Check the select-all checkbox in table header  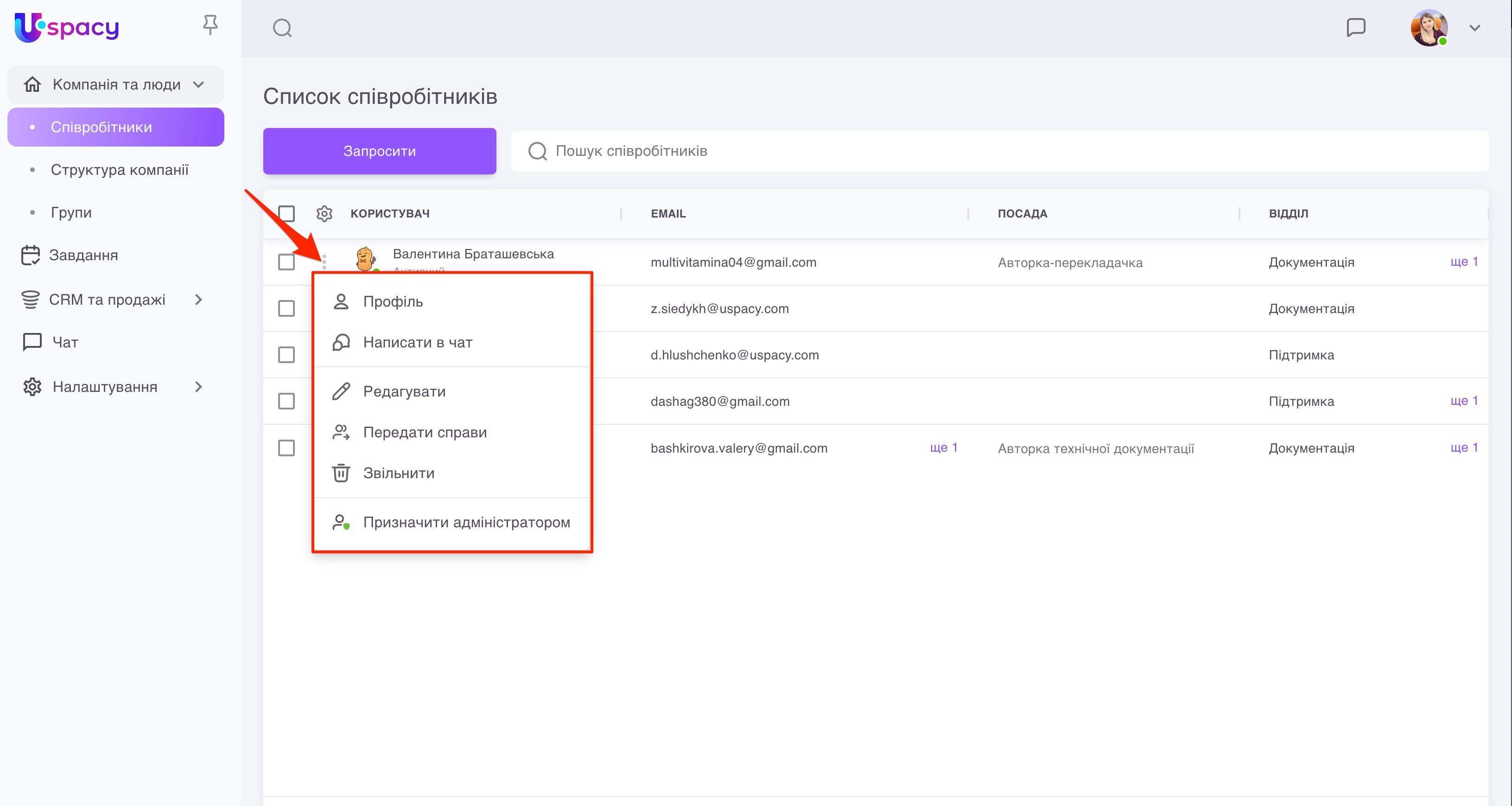[286, 213]
